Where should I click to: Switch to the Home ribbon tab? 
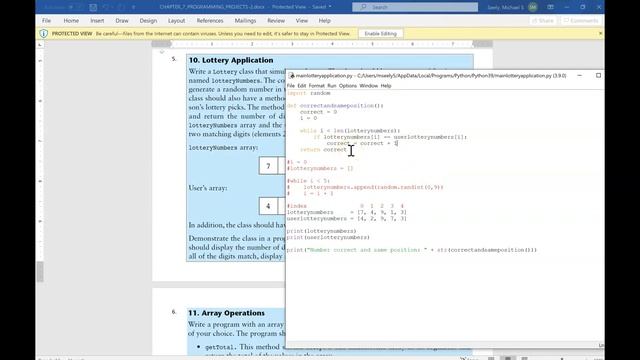point(71,20)
